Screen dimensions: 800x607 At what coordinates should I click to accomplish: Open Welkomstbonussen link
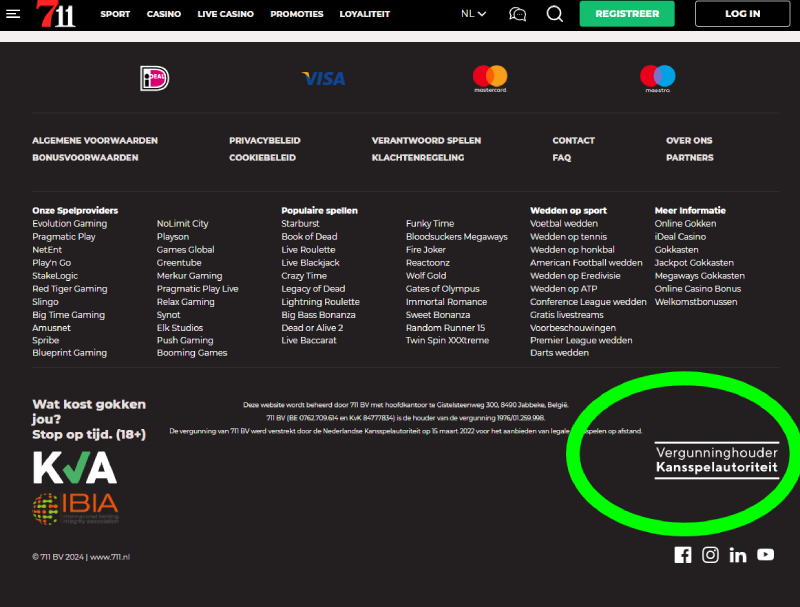tap(696, 301)
